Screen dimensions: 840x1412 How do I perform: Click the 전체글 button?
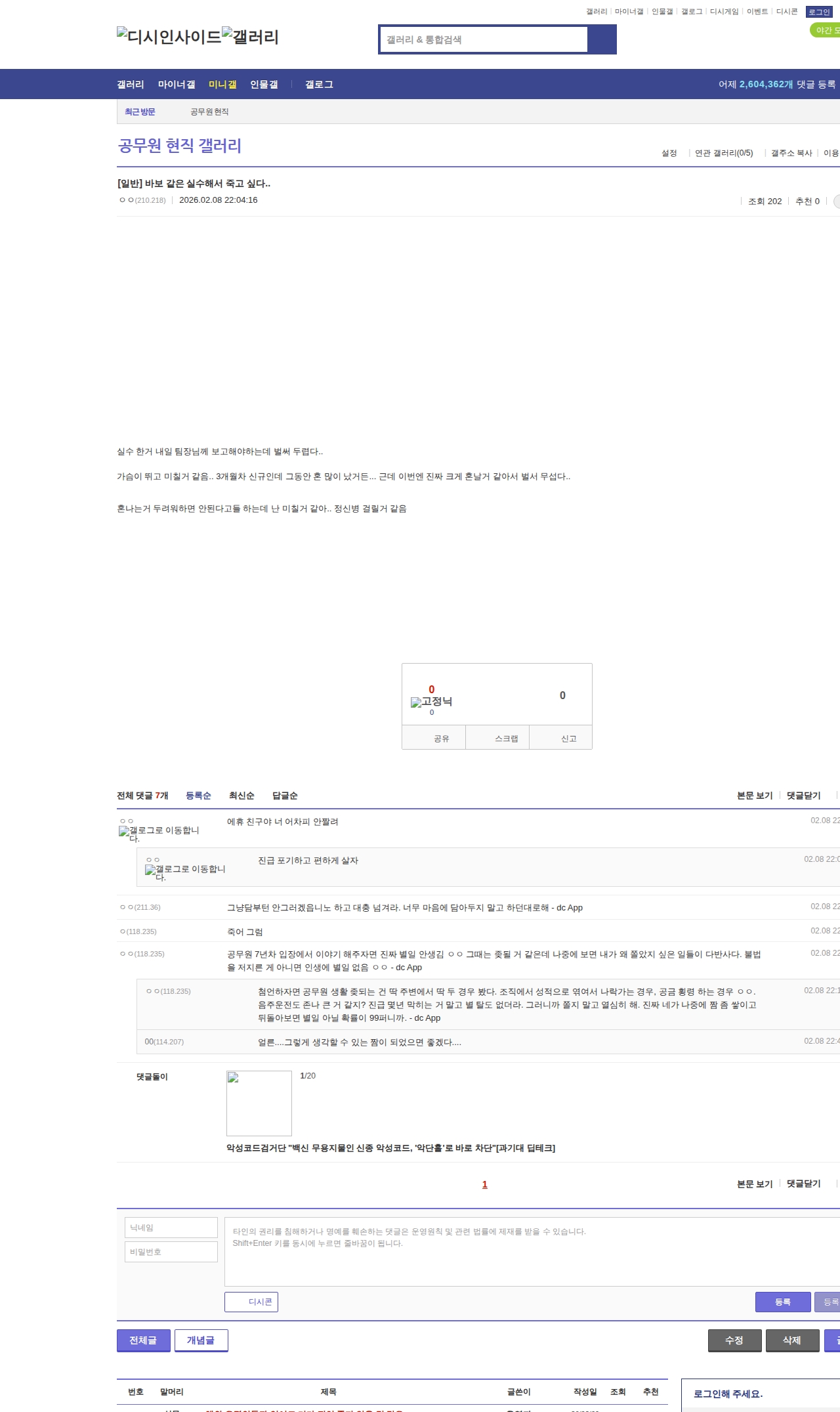coord(143,1340)
